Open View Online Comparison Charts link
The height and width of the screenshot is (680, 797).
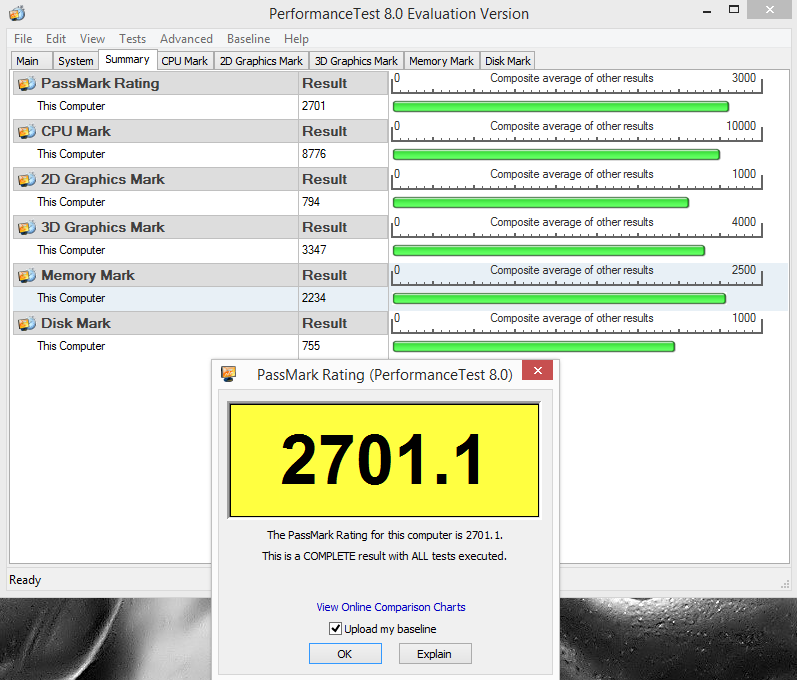pyautogui.click(x=390, y=607)
